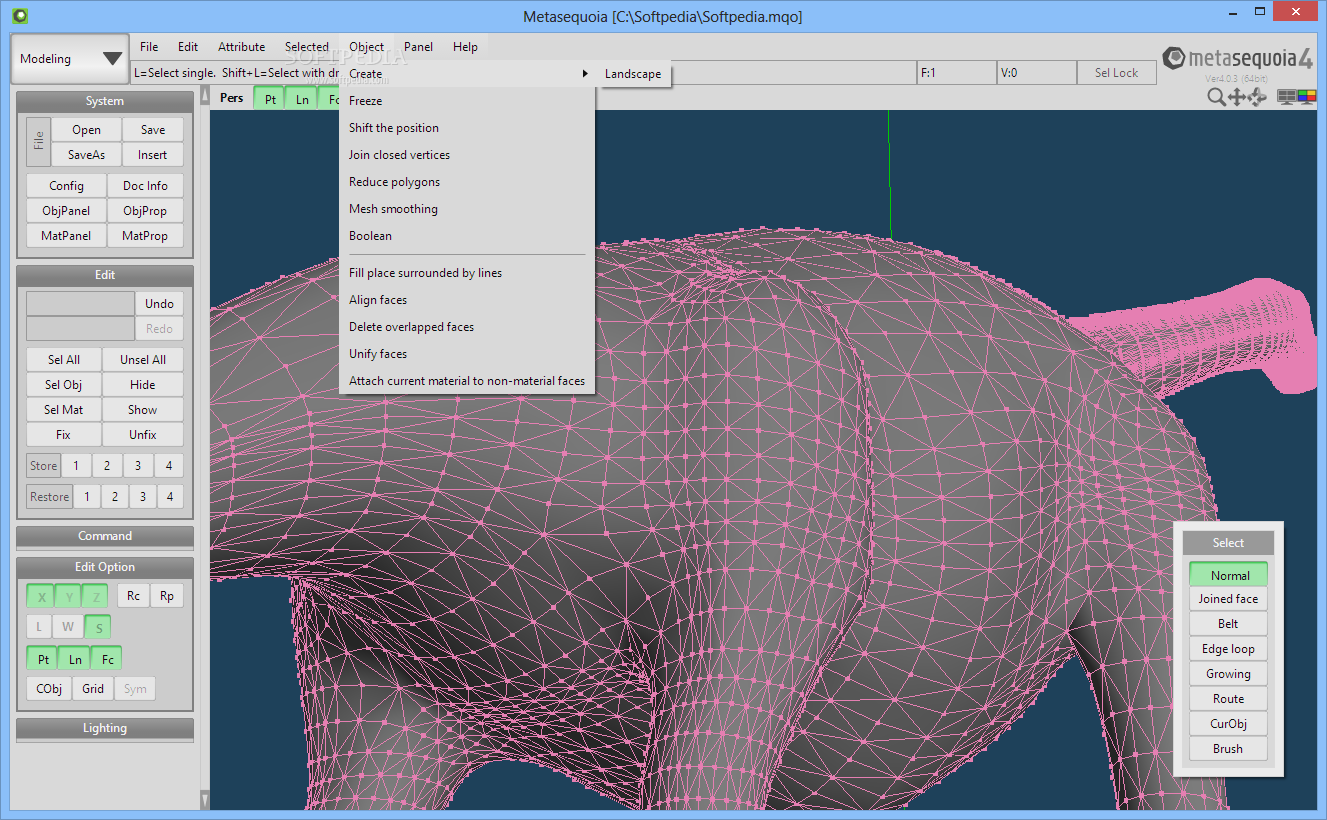The width and height of the screenshot is (1327, 820).
Task: Select the magnifier zoom view icon
Action: (1215, 97)
